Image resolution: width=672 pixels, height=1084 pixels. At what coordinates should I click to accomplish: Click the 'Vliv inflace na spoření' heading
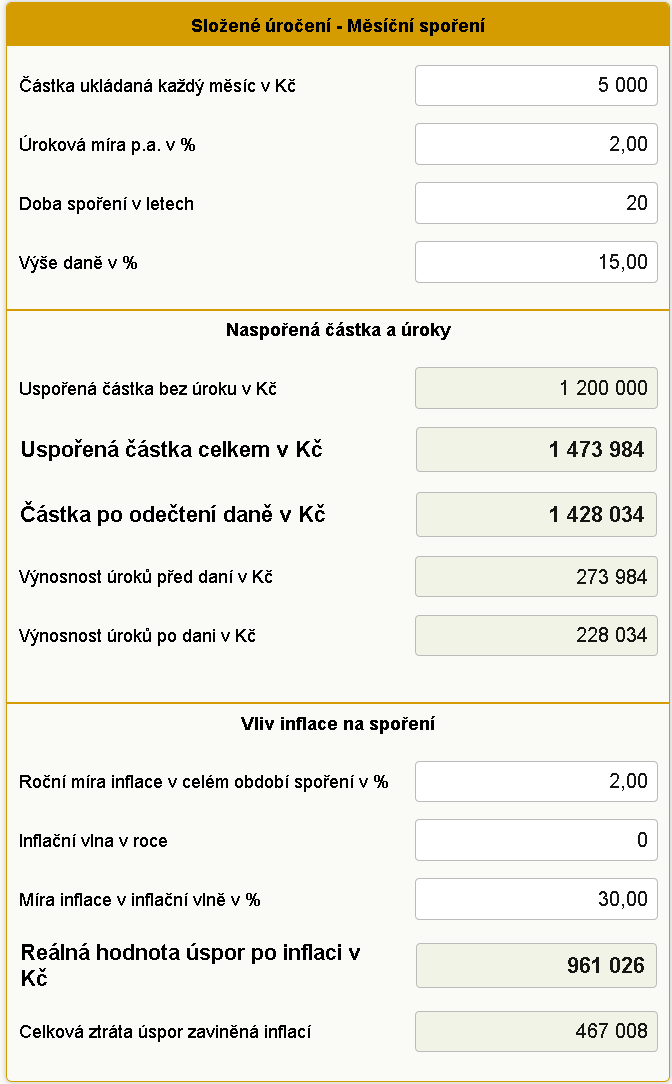tap(338, 724)
